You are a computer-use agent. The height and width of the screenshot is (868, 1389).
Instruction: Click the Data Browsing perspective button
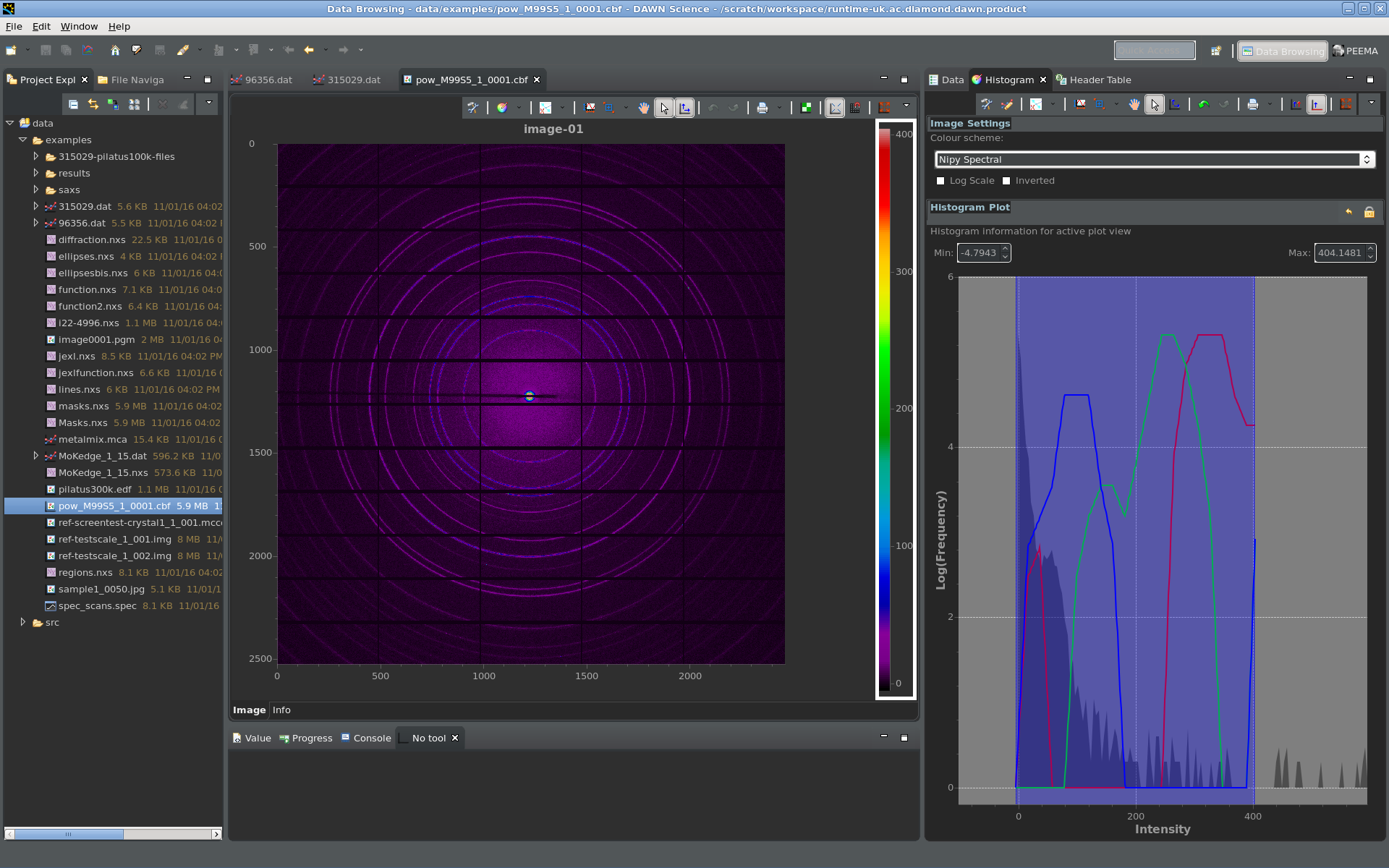(1283, 51)
